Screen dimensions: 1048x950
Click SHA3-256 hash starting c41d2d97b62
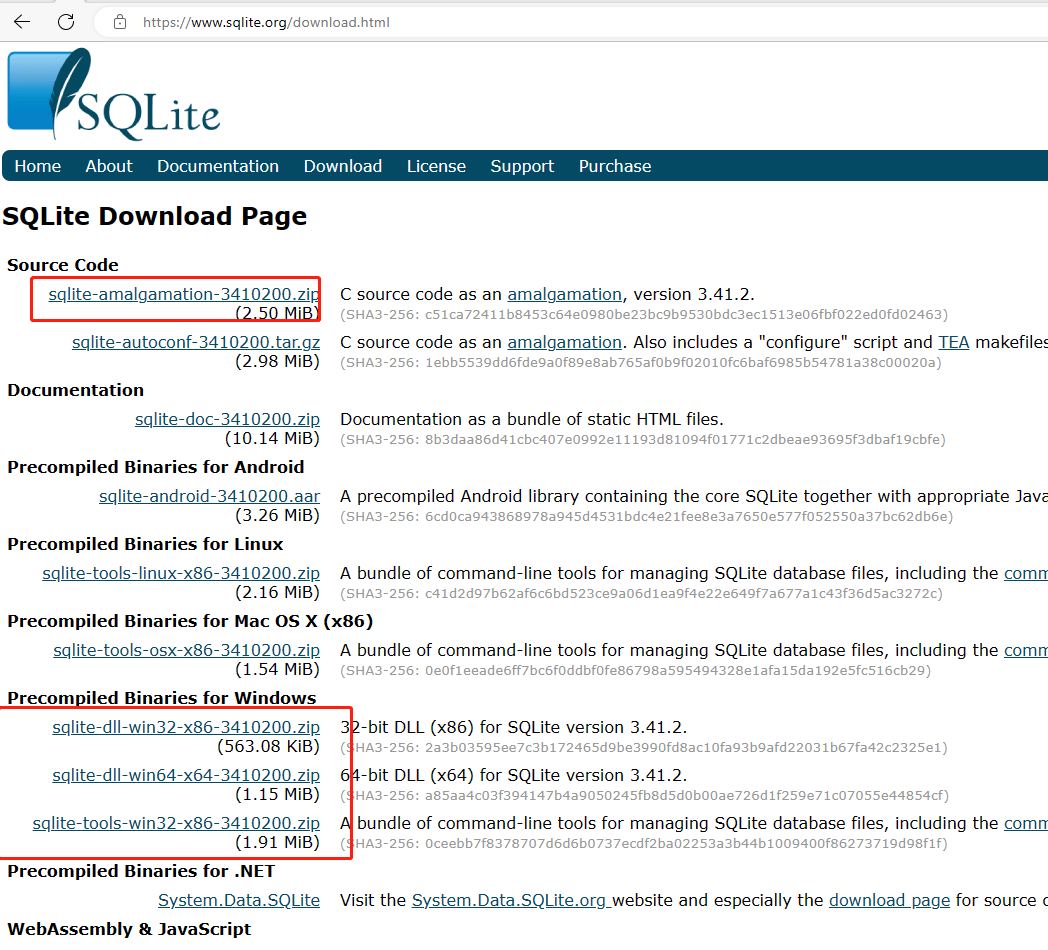(641, 593)
